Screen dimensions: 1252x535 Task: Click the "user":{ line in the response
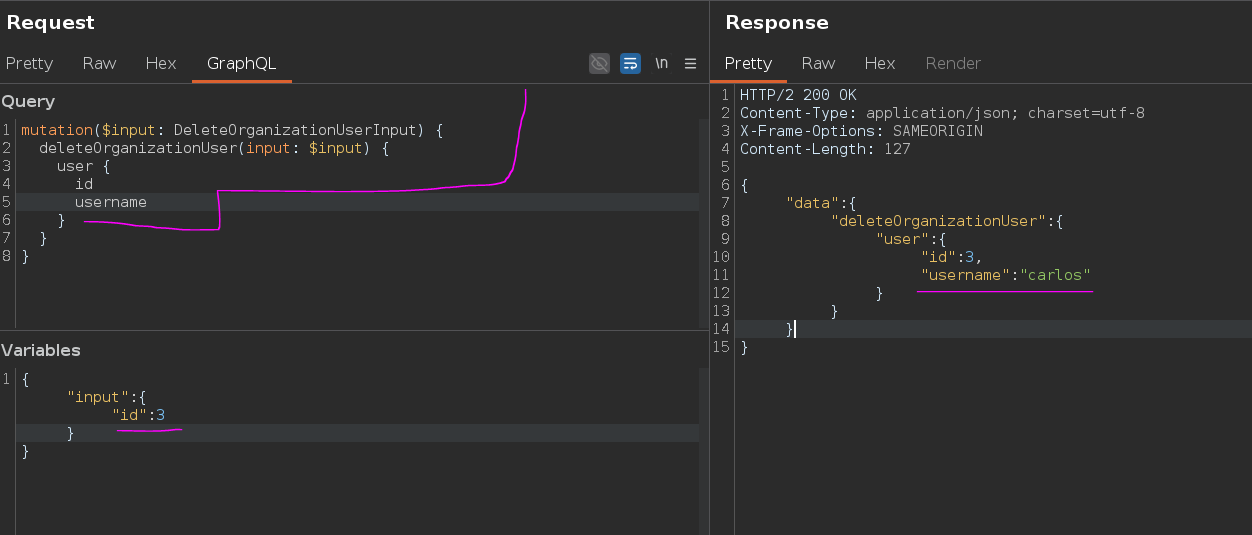click(911, 239)
